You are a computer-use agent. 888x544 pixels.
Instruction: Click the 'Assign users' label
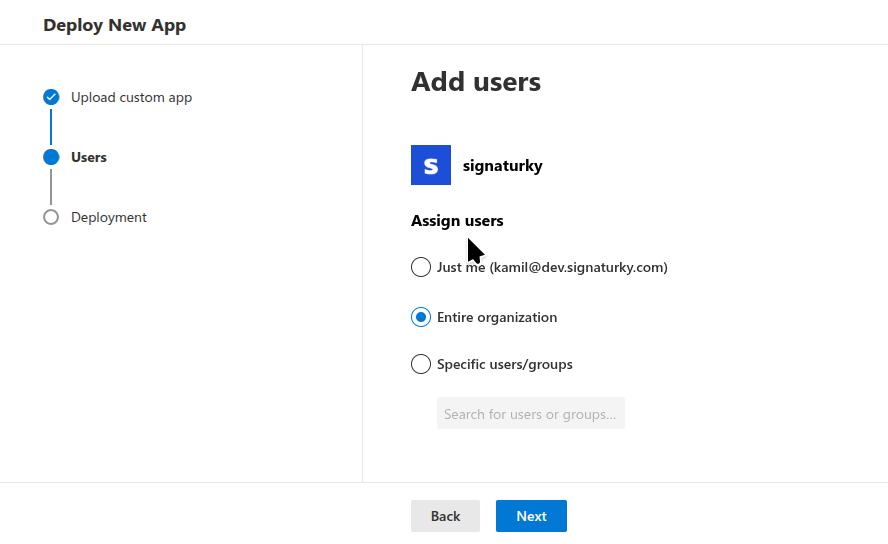pyautogui.click(x=457, y=221)
